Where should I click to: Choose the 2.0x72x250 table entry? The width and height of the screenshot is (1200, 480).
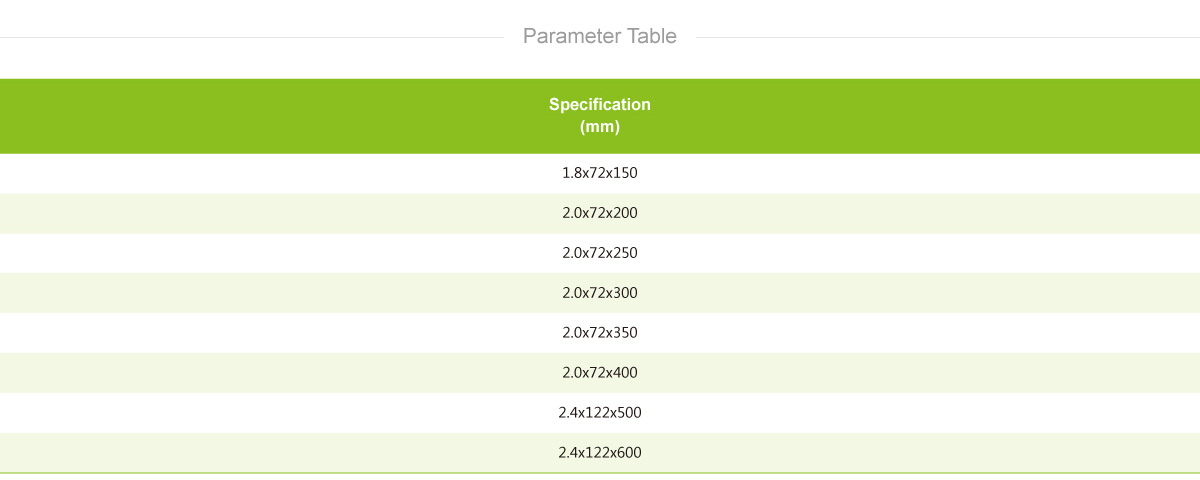[x=600, y=253]
